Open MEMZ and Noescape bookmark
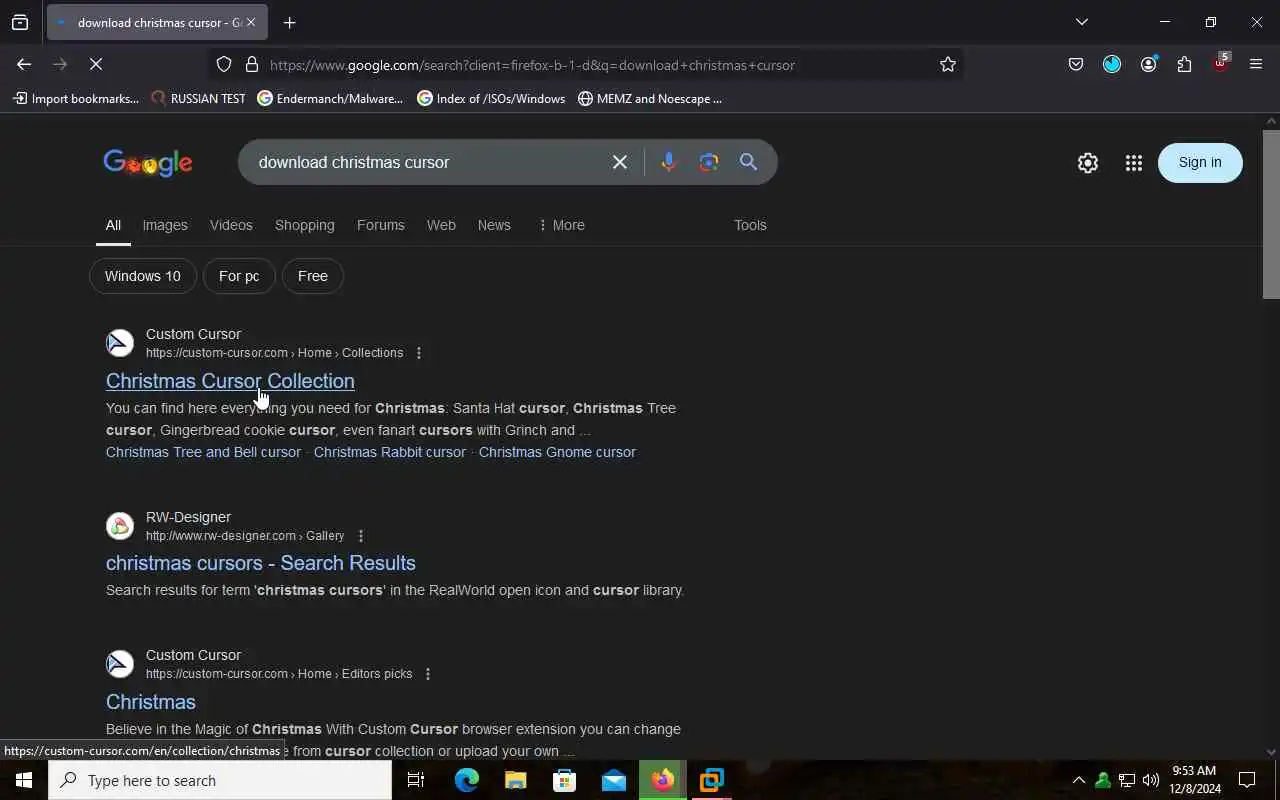 pyautogui.click(x=650, y=98)
